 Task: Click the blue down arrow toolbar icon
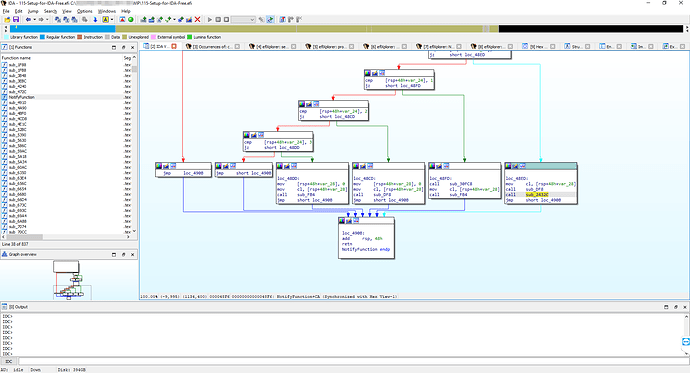(95, 19)
